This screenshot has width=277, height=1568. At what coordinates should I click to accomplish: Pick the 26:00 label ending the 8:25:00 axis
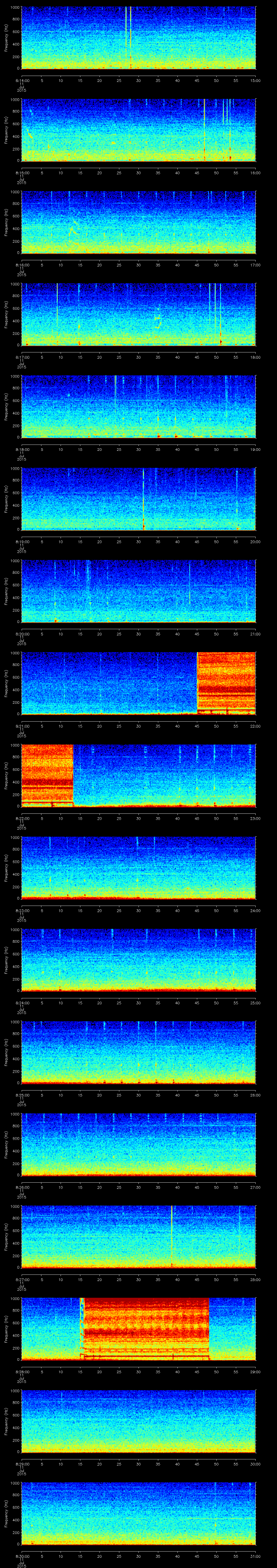tap(255, 1095)
